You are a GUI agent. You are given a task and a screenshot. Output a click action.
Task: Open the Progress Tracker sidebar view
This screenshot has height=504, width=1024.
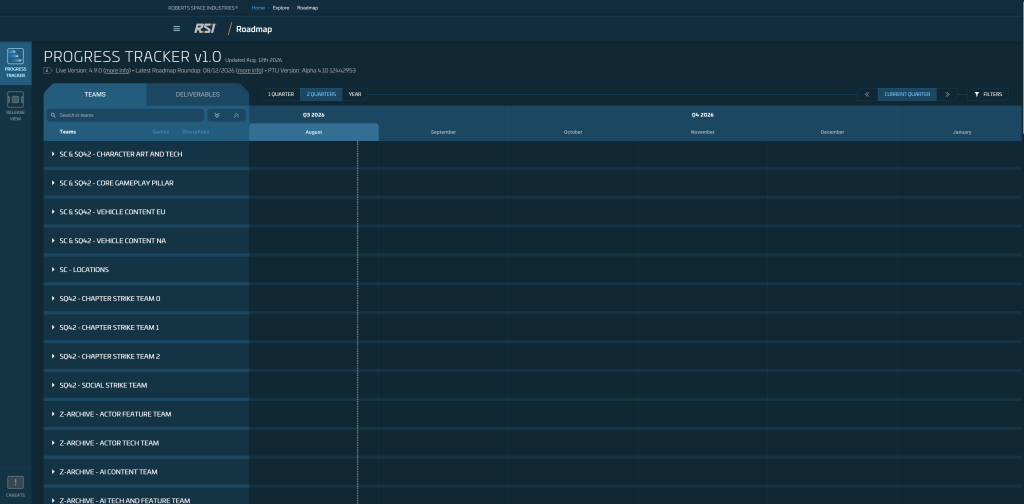(16, 63)
